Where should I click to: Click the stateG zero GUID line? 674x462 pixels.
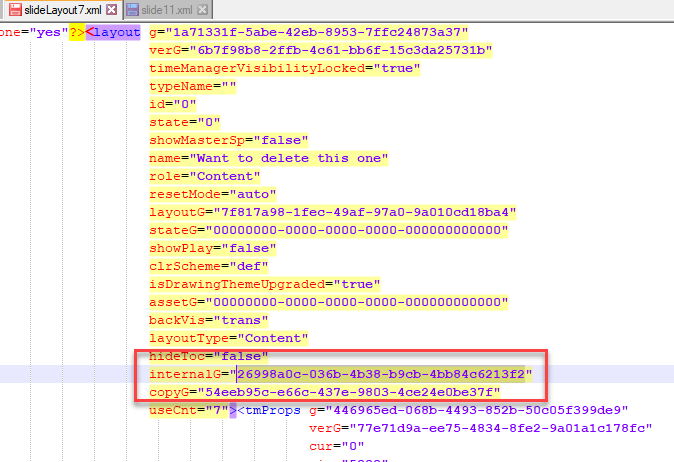[x=329, y=230]
